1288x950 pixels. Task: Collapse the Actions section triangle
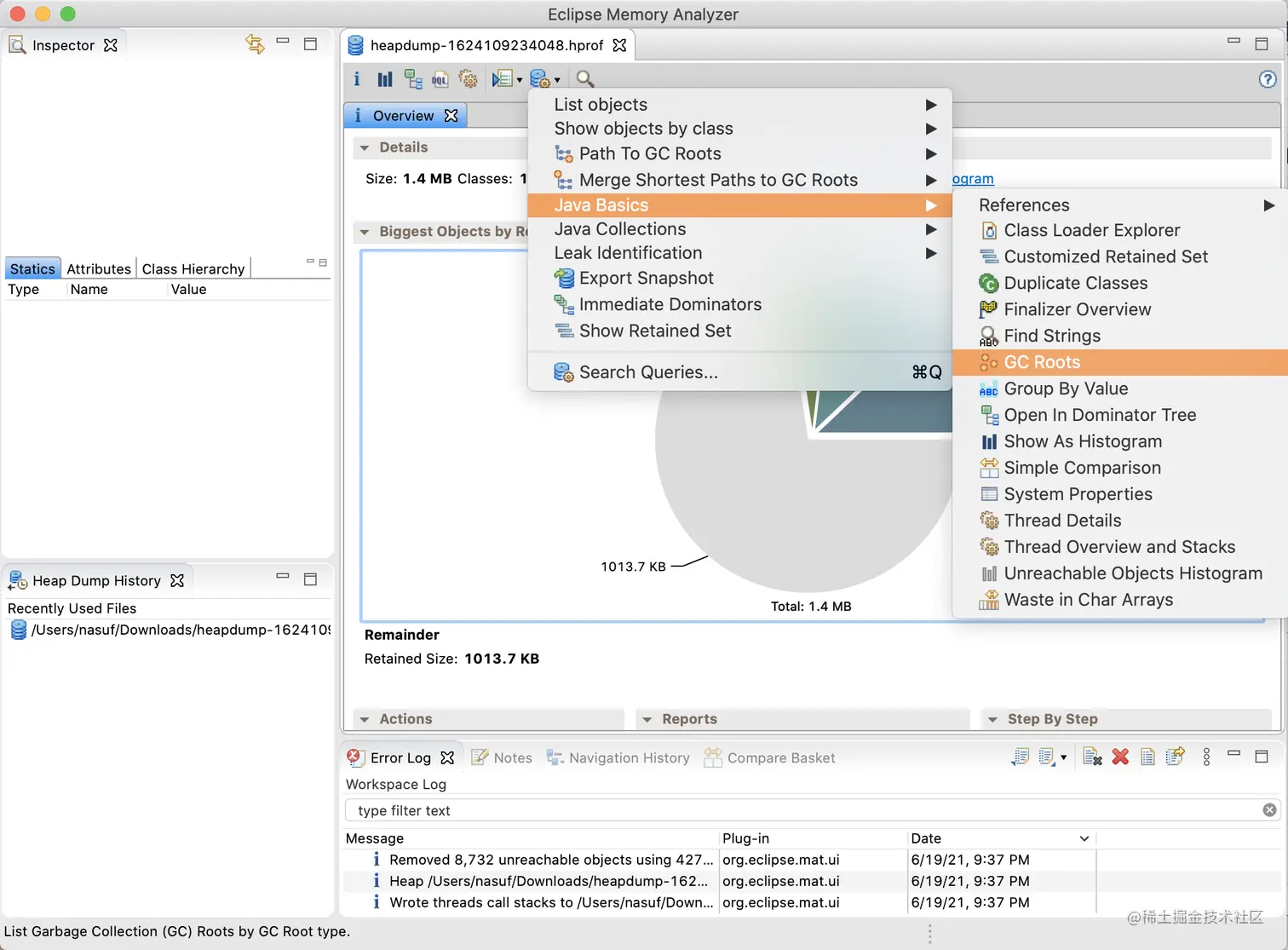[365, 719]
